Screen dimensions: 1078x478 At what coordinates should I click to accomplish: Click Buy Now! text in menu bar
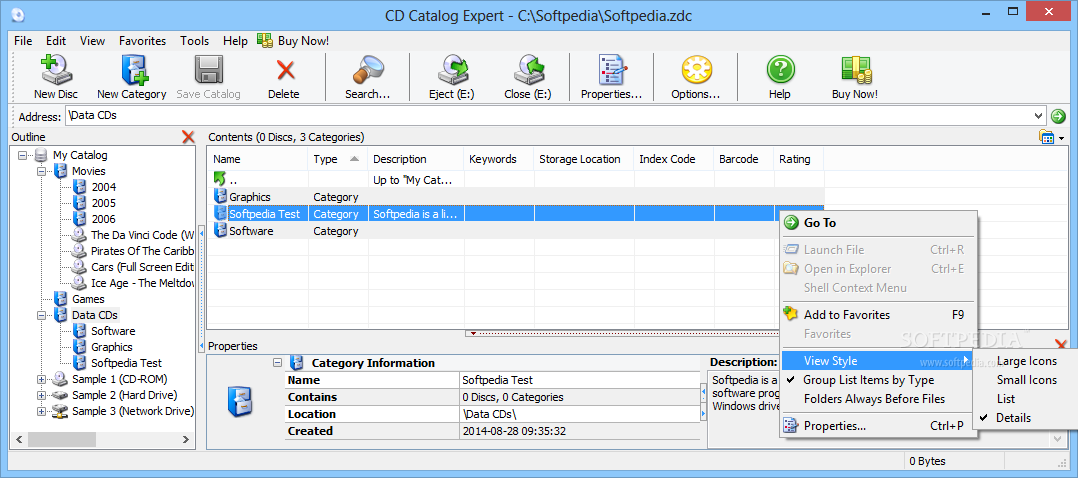pyautogui.click(x=303, y=41)
